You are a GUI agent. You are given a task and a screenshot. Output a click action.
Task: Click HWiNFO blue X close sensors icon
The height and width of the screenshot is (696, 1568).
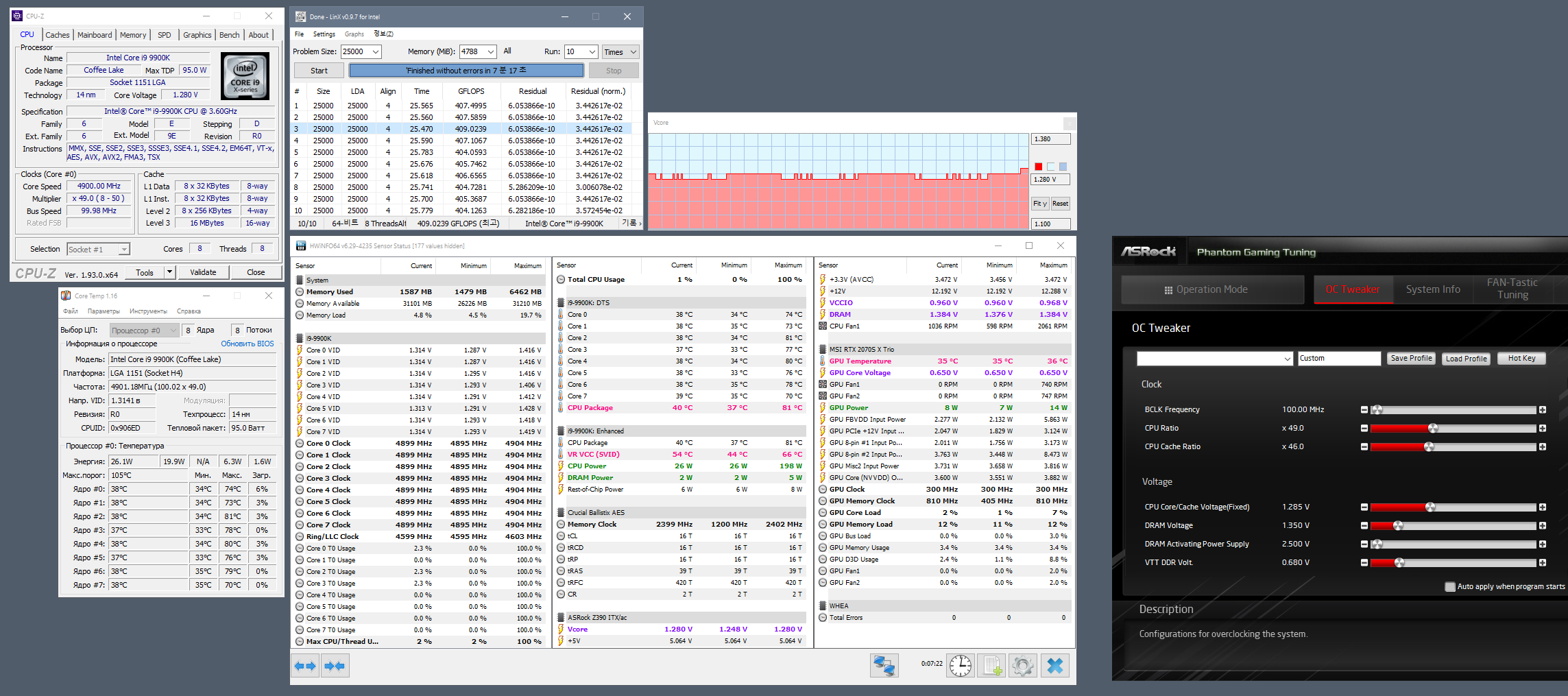tap(1055, 666)
